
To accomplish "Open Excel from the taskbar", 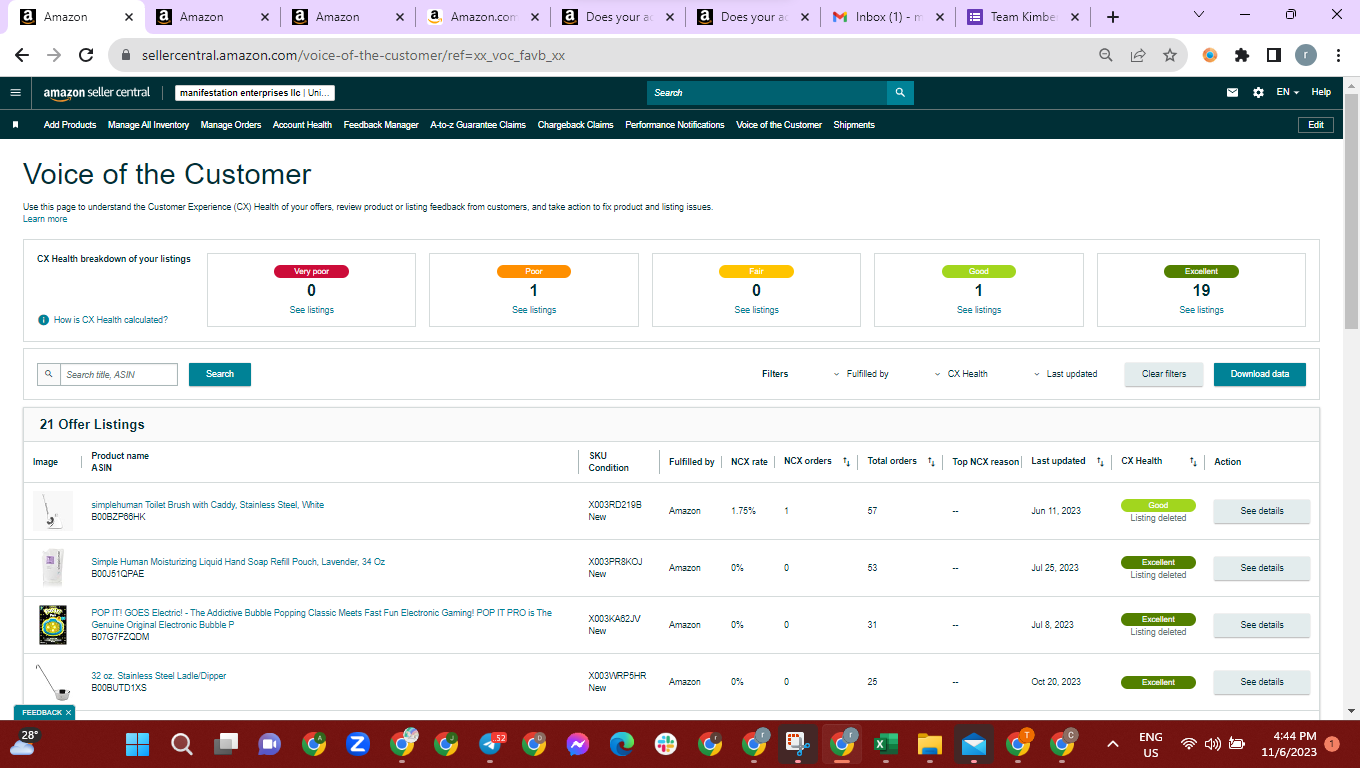I will click(x=886, y=744).
